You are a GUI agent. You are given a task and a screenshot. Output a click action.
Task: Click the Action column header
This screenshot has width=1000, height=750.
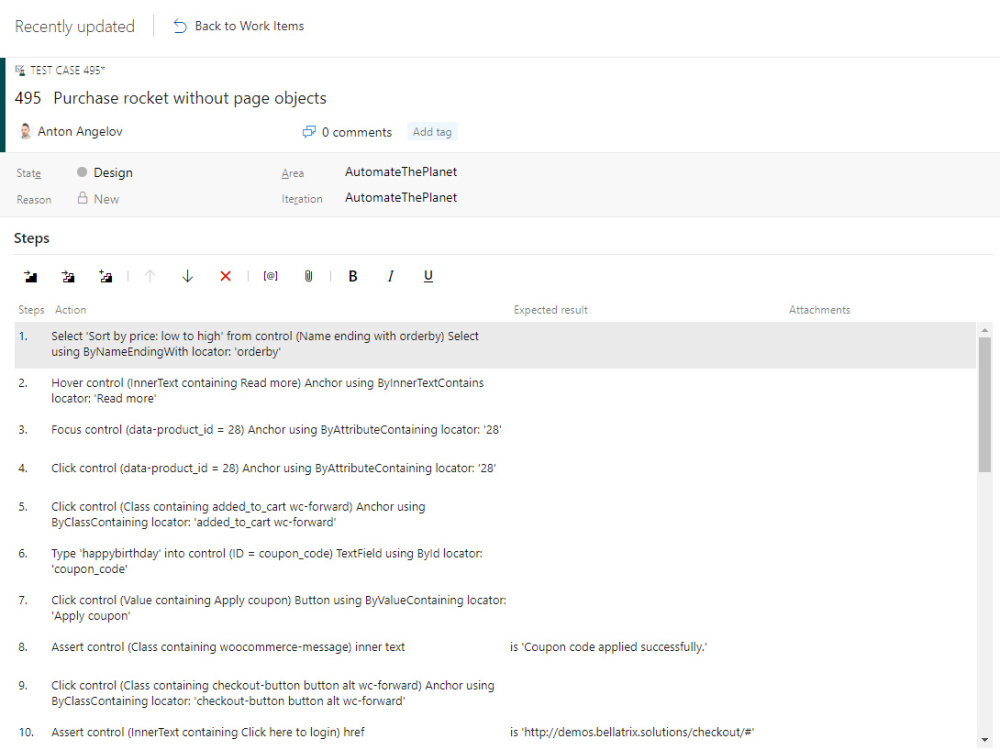pos(70,310)
